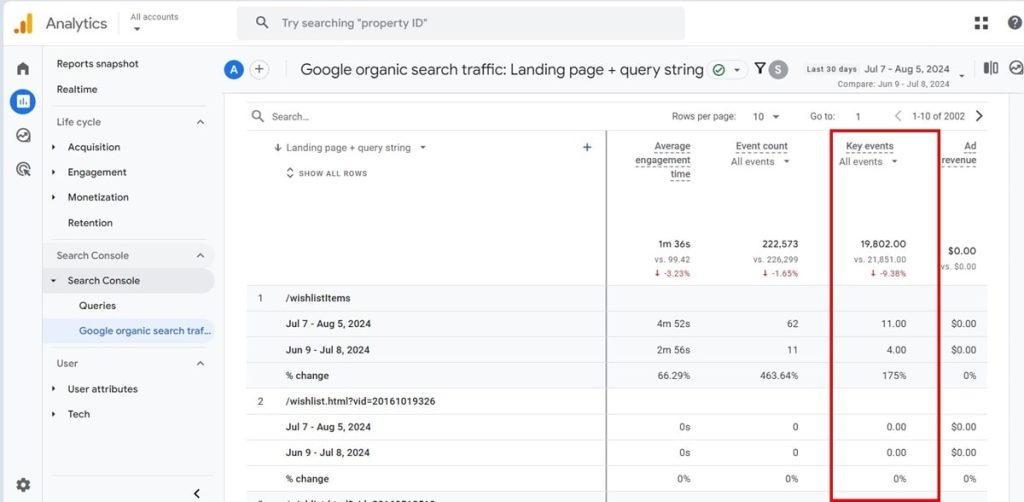Click the green check report status icon
The width and height of the screenshot is (1024, 502).
coord(719,69)
